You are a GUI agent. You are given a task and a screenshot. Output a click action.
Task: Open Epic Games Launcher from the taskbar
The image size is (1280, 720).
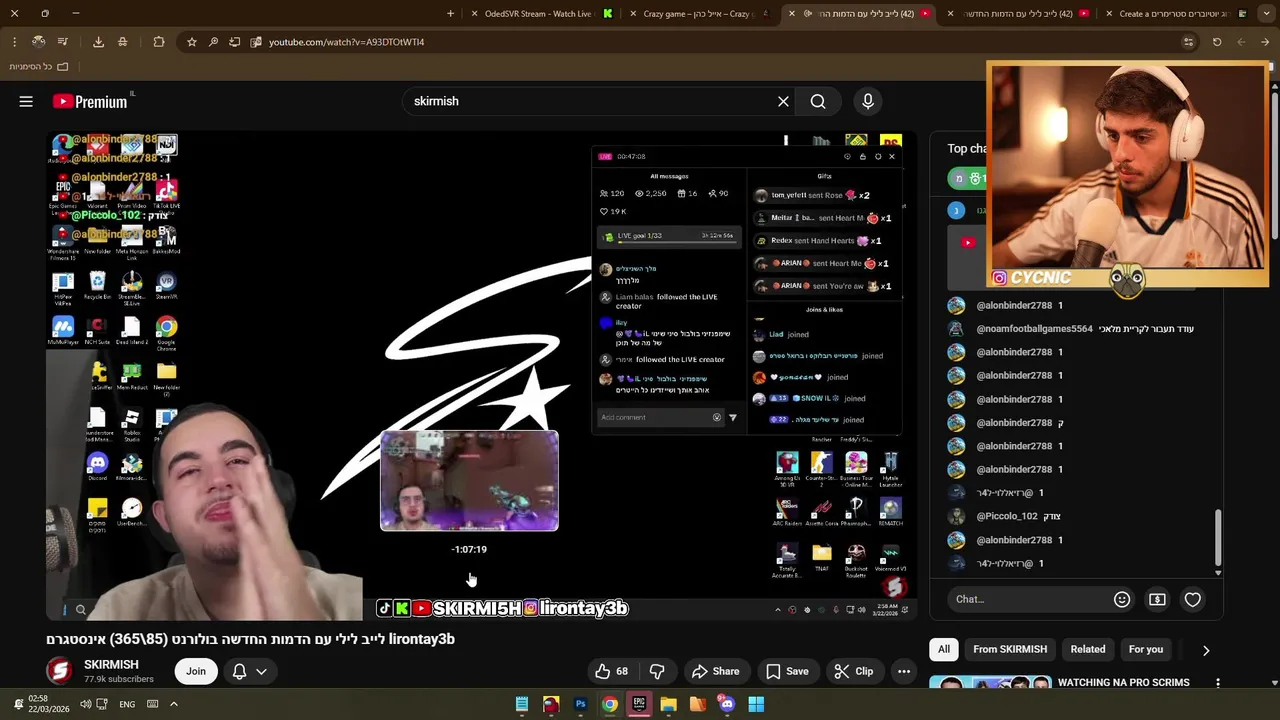click(639, 704)
